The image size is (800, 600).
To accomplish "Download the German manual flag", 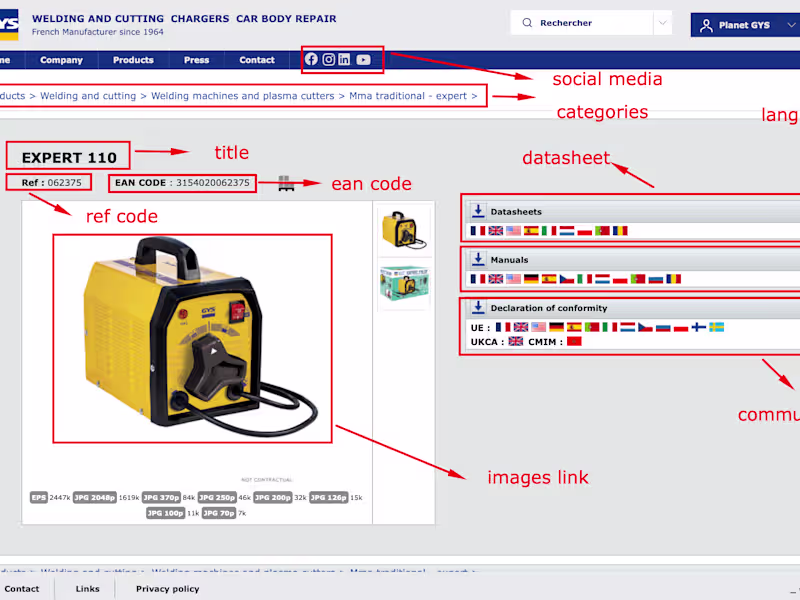I will 530,278.
